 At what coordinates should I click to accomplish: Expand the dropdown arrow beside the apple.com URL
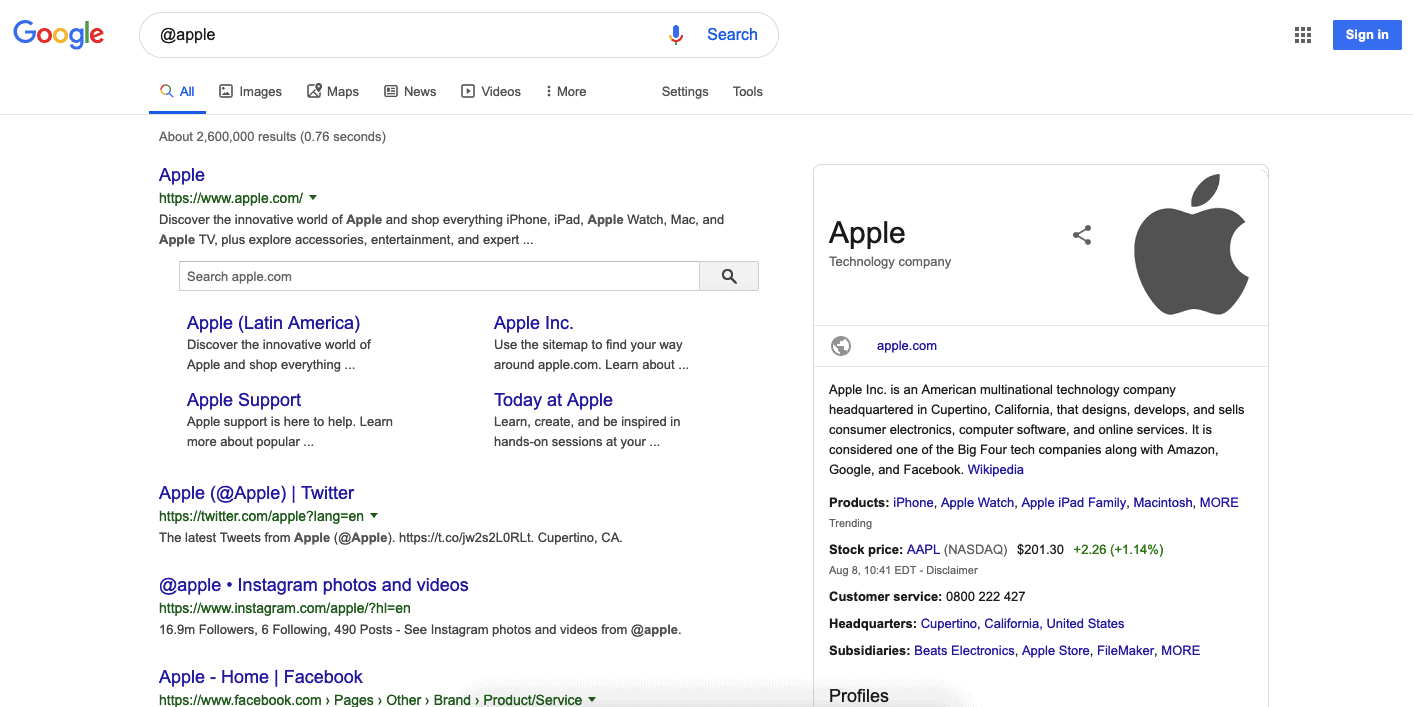click(x=313, y=198)
